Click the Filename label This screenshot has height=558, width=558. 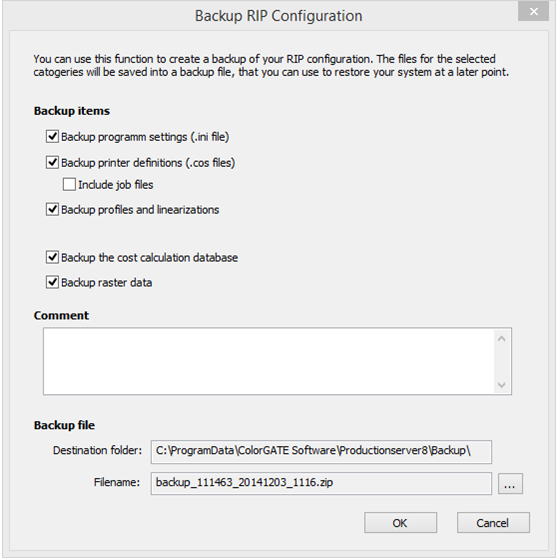117,482
